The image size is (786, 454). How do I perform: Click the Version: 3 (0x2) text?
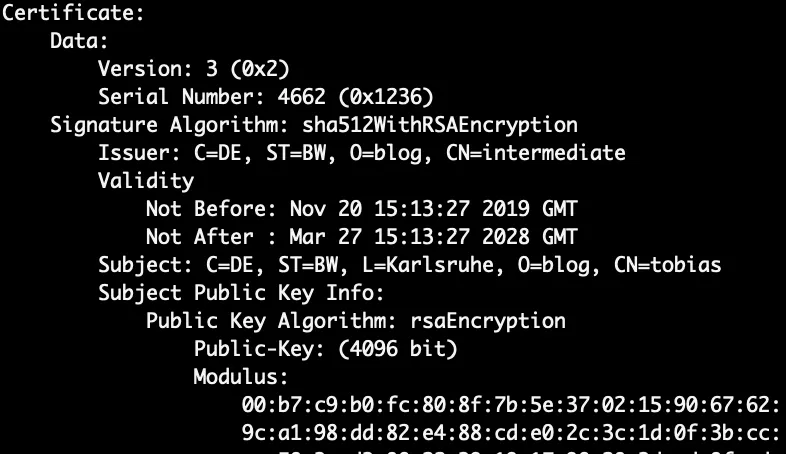coord(194,70)
